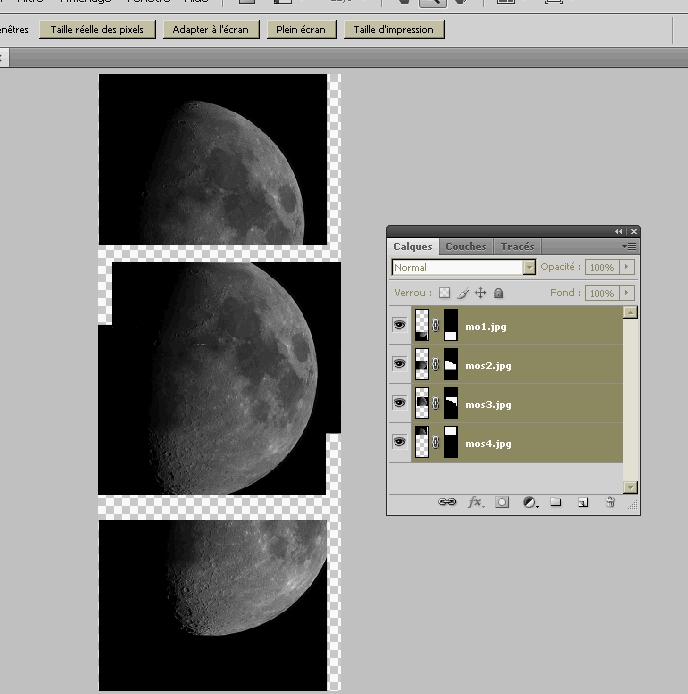The height and width of the screenshot is (694, 688).
Task: Collapse the layers panel with double-arrow icon
Action: tap(618, 231)
